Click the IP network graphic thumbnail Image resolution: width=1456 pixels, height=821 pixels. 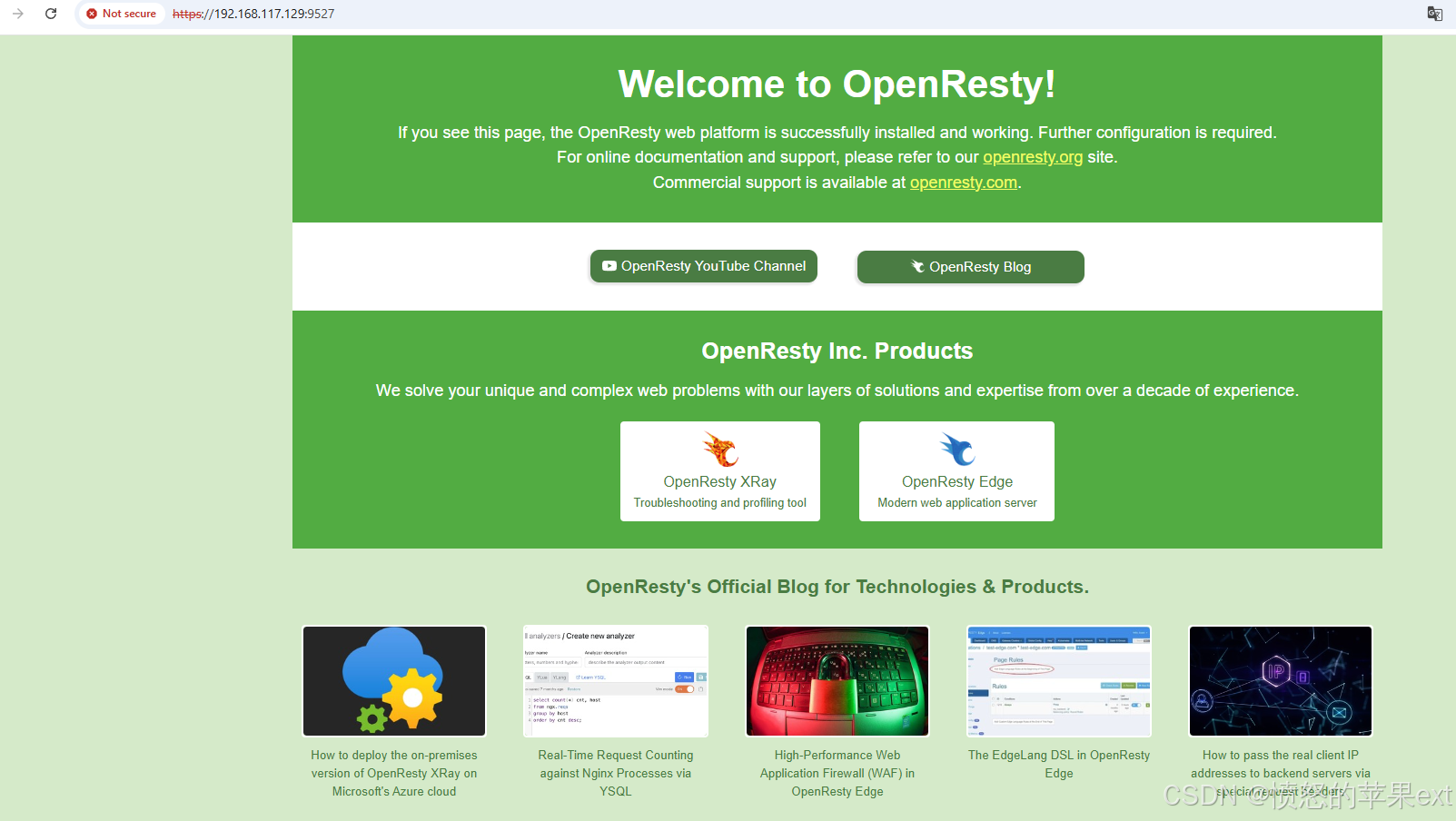click(1281, 681)
